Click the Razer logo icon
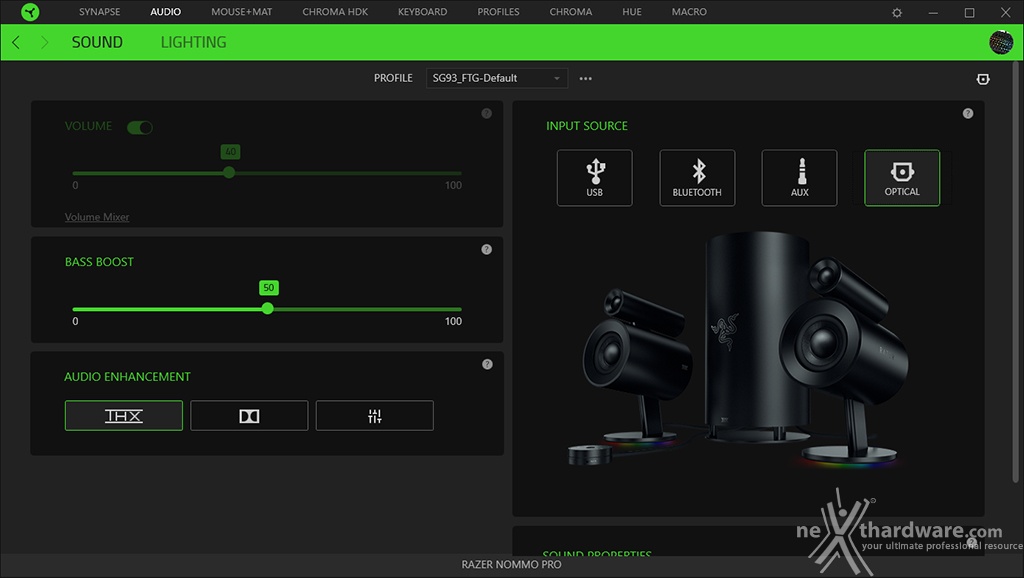This screenshot has height=578, width=1024. pyautogui.click(x=30, y=12)
